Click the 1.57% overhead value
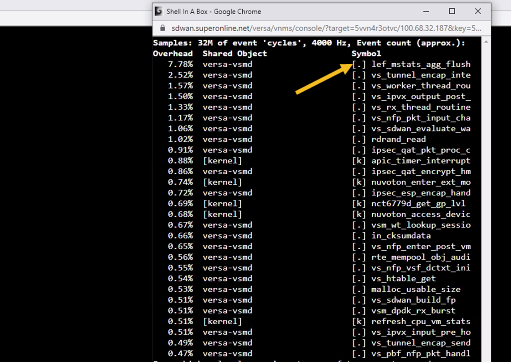The height and width of the screenshot is (362, 511). [180, 86]
